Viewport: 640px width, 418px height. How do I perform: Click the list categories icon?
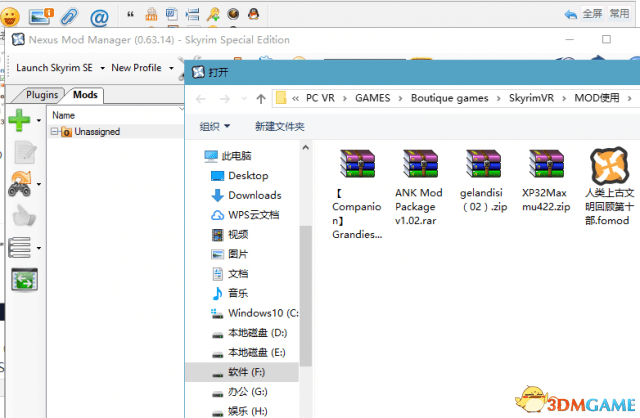click(x=19, y=248)
